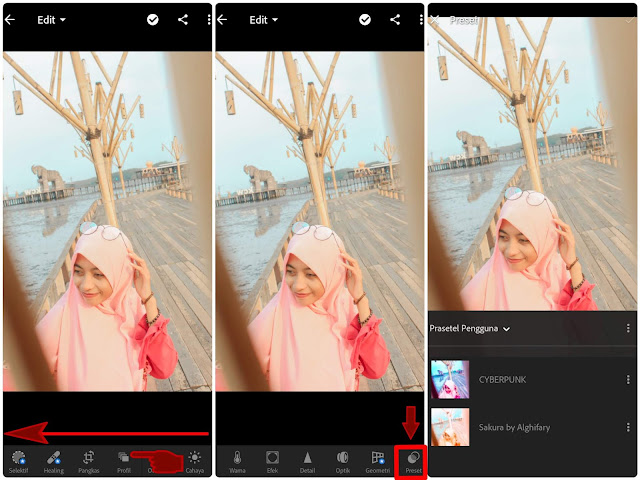The image size is (640, 480).
Task: Tap checkmark circle icon in second screen
Action: coord(365,19)
